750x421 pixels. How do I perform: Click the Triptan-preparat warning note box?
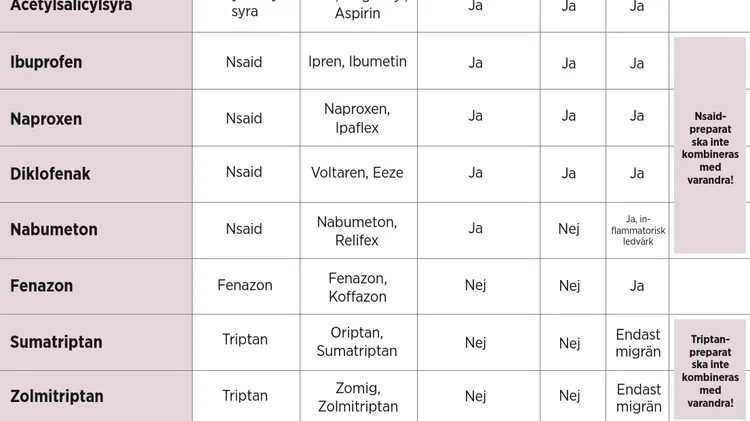(710, 370)
